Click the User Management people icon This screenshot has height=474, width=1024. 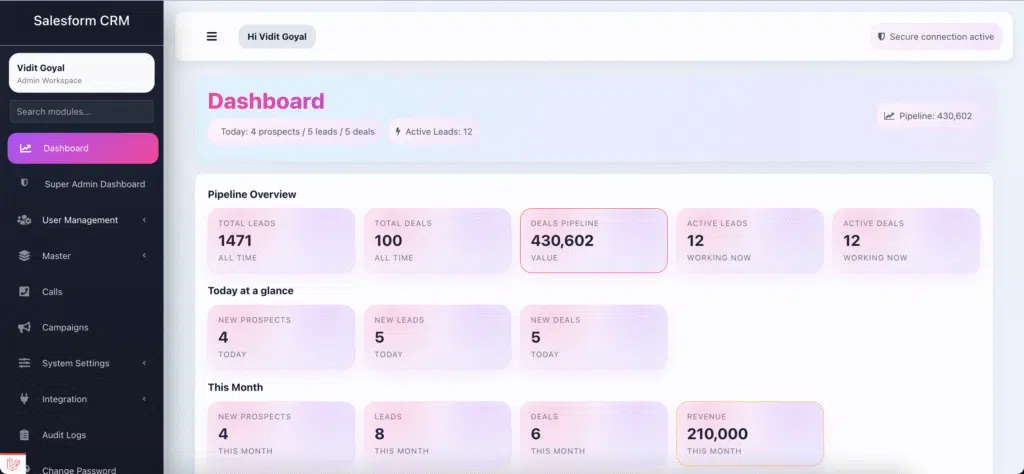tap(25, 220)
